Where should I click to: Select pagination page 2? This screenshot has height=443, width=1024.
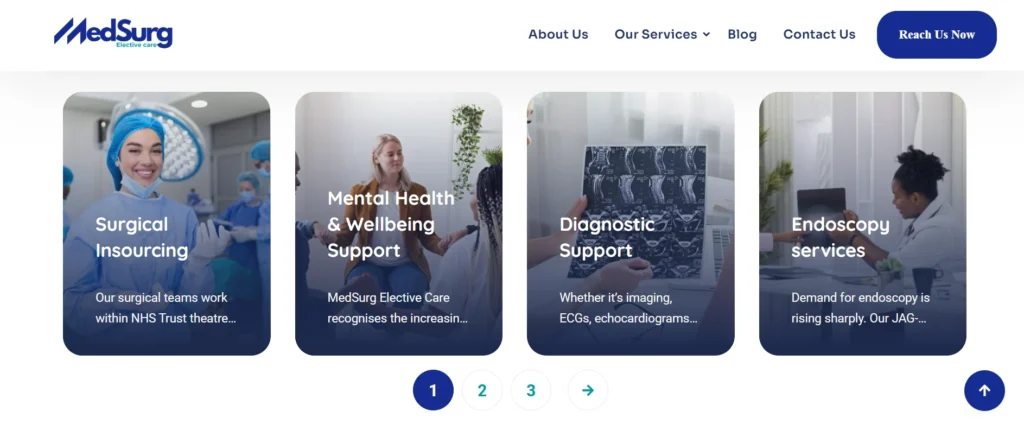tap(482, 391)
